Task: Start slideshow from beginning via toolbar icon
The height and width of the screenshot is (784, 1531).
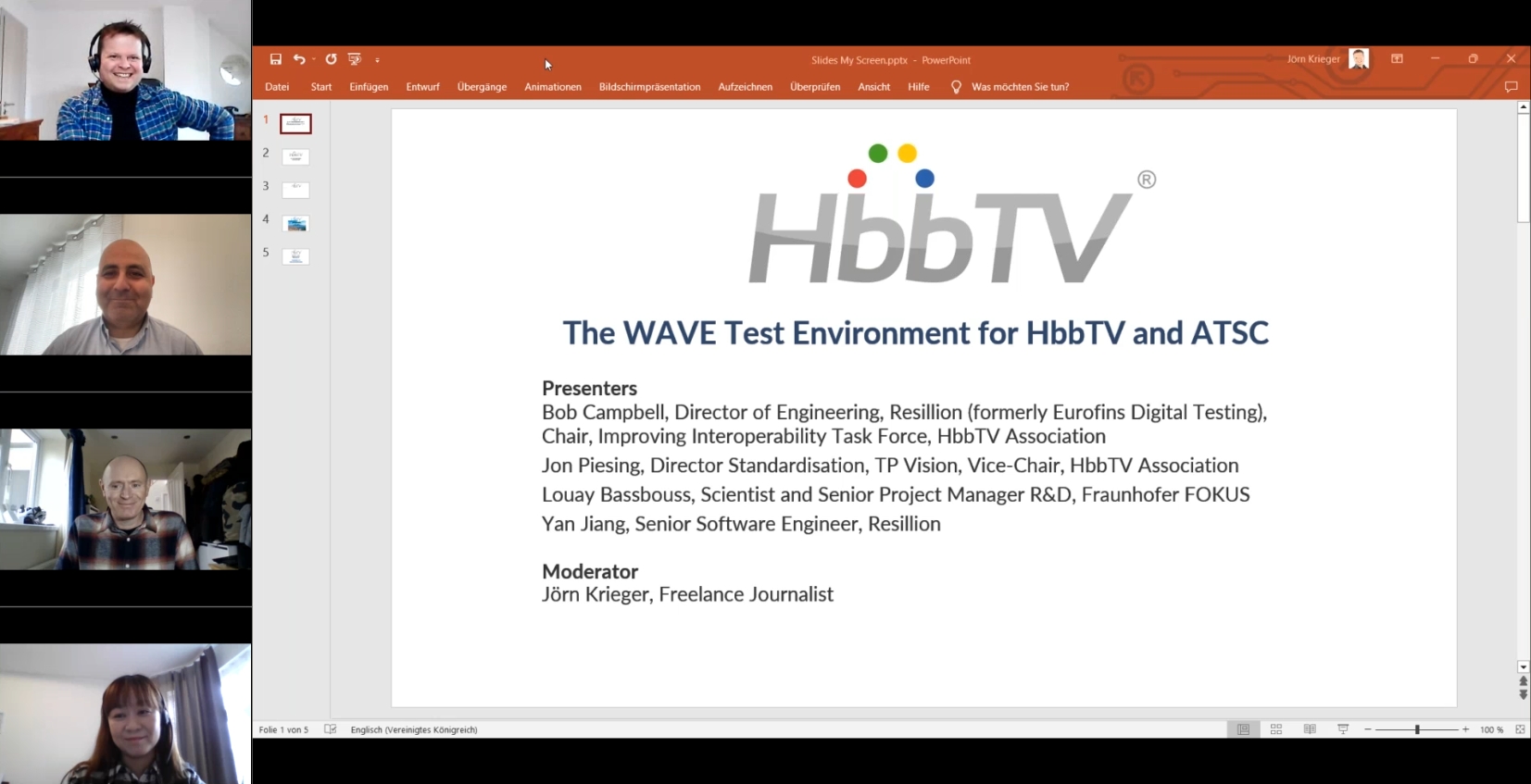Action: point(354,59)
